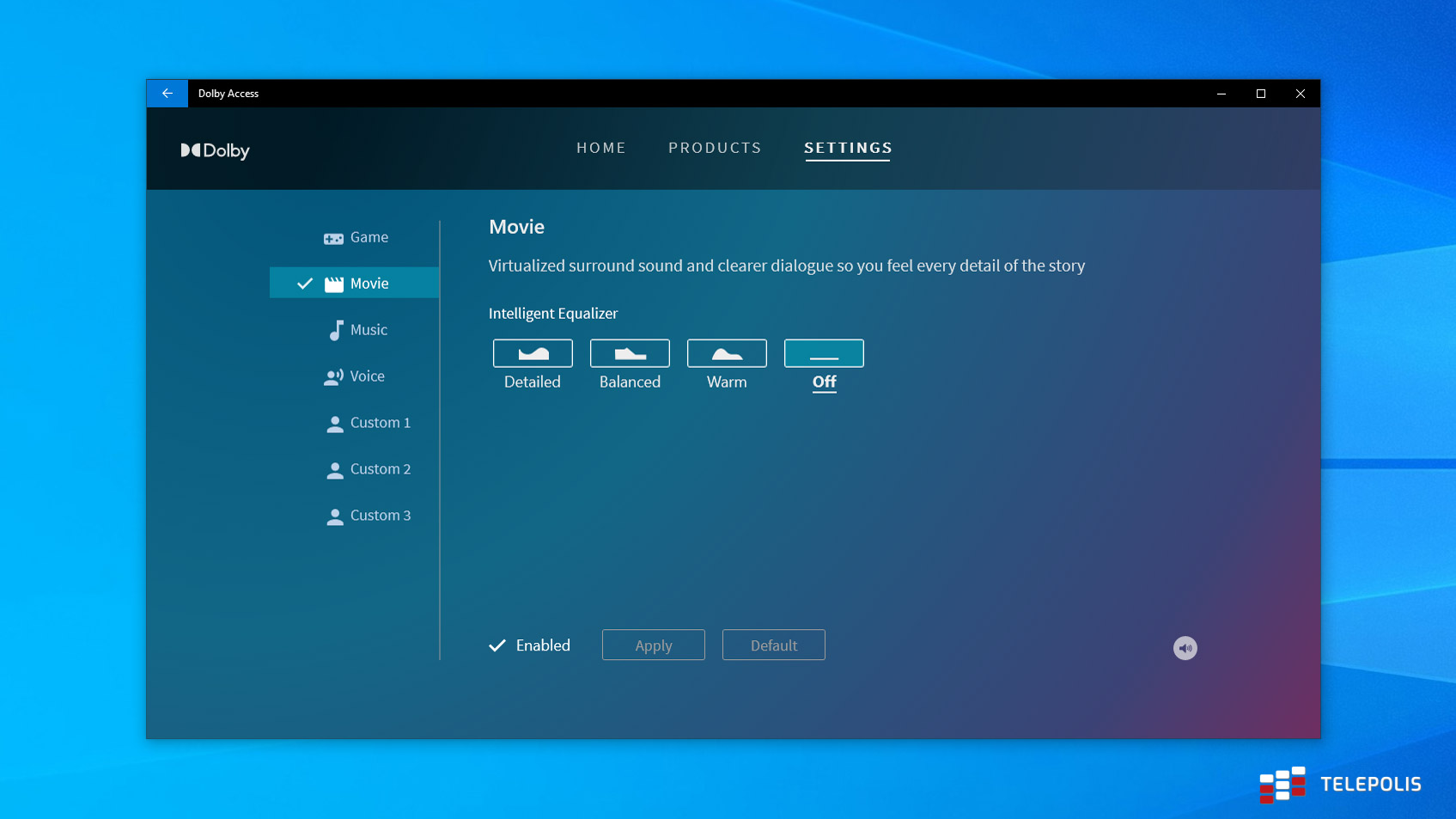Switch to the PRODUCTS tab
1456x819 pixels.
[715, 148]
